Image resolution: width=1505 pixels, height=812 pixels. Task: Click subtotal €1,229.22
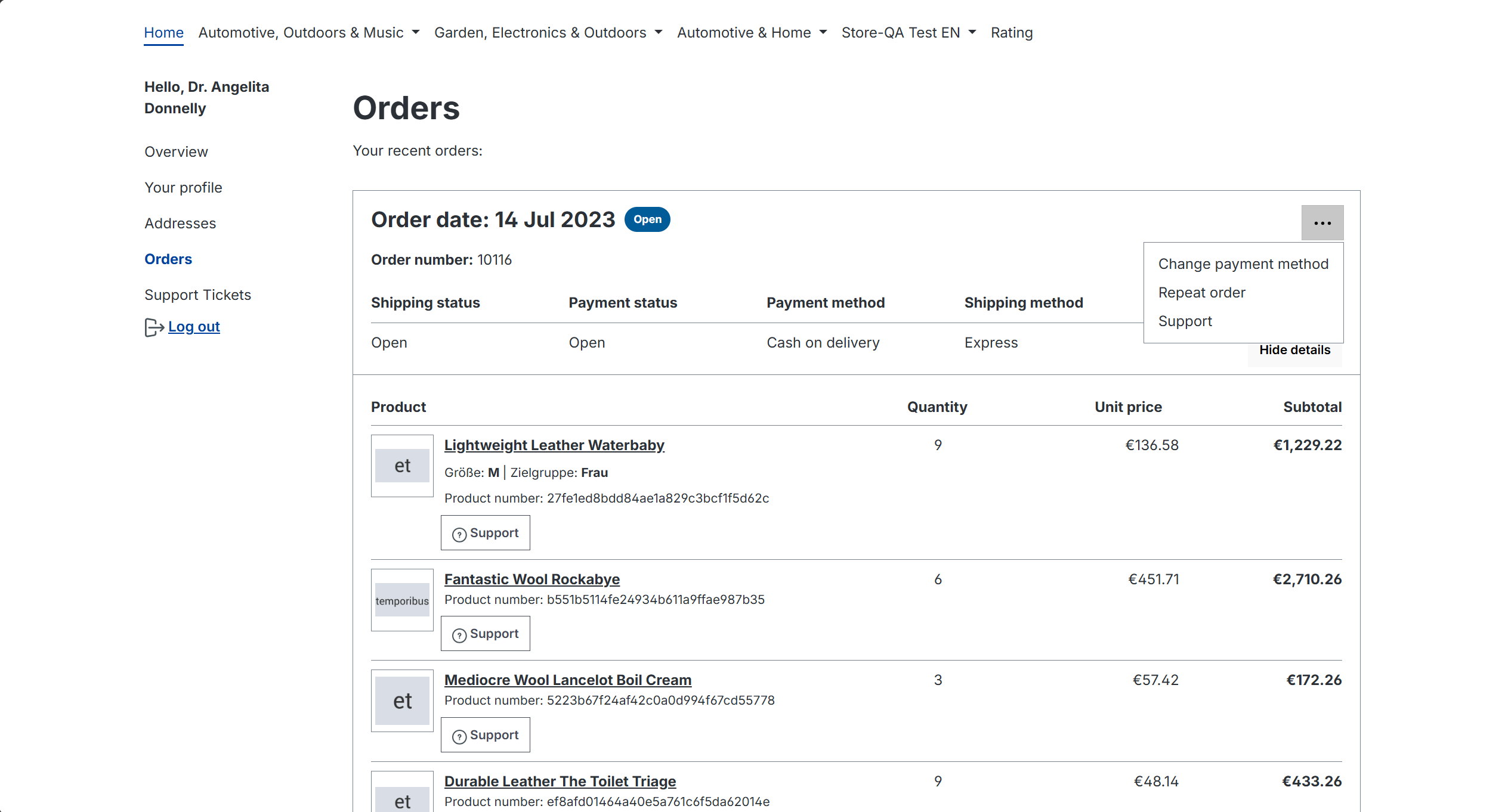1308,445
